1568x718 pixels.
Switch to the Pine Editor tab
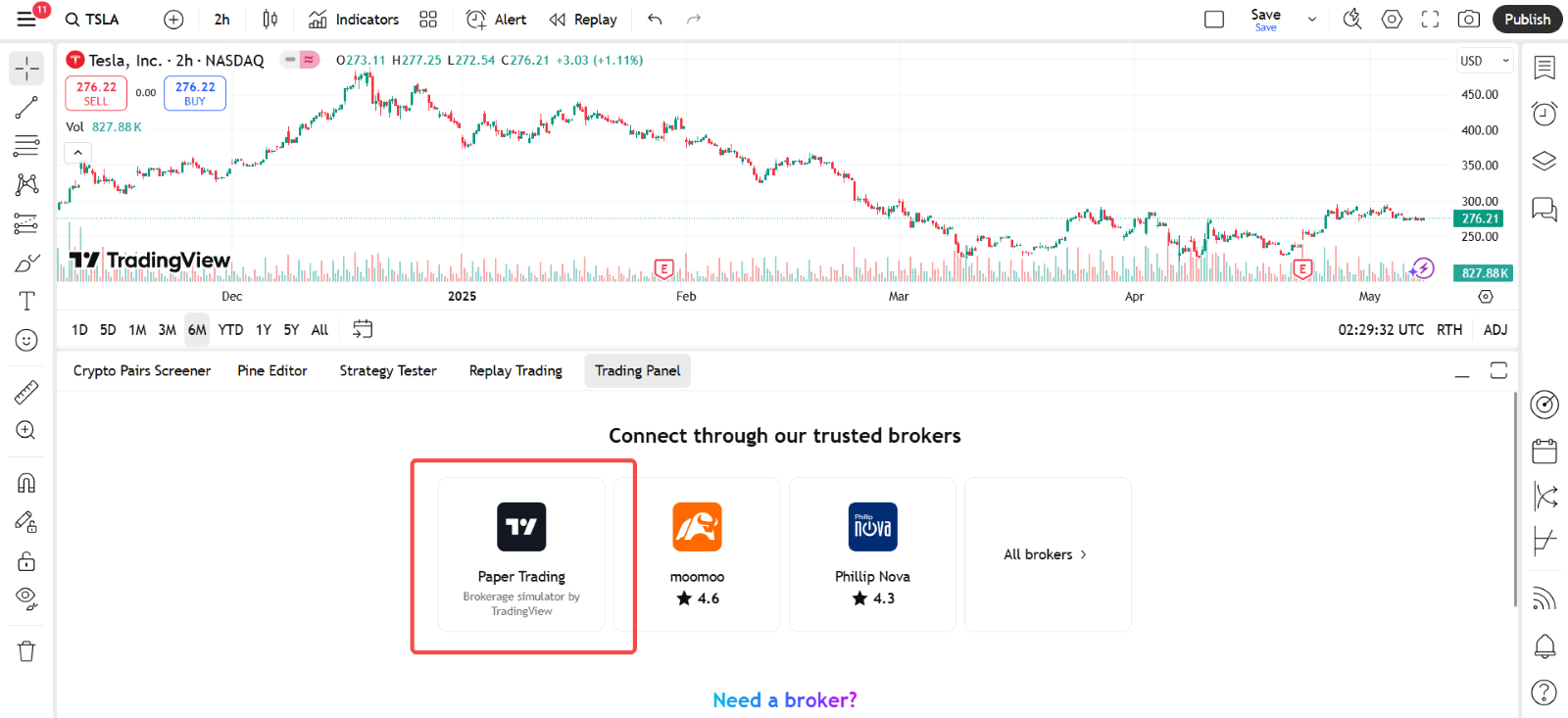[272, 371]
